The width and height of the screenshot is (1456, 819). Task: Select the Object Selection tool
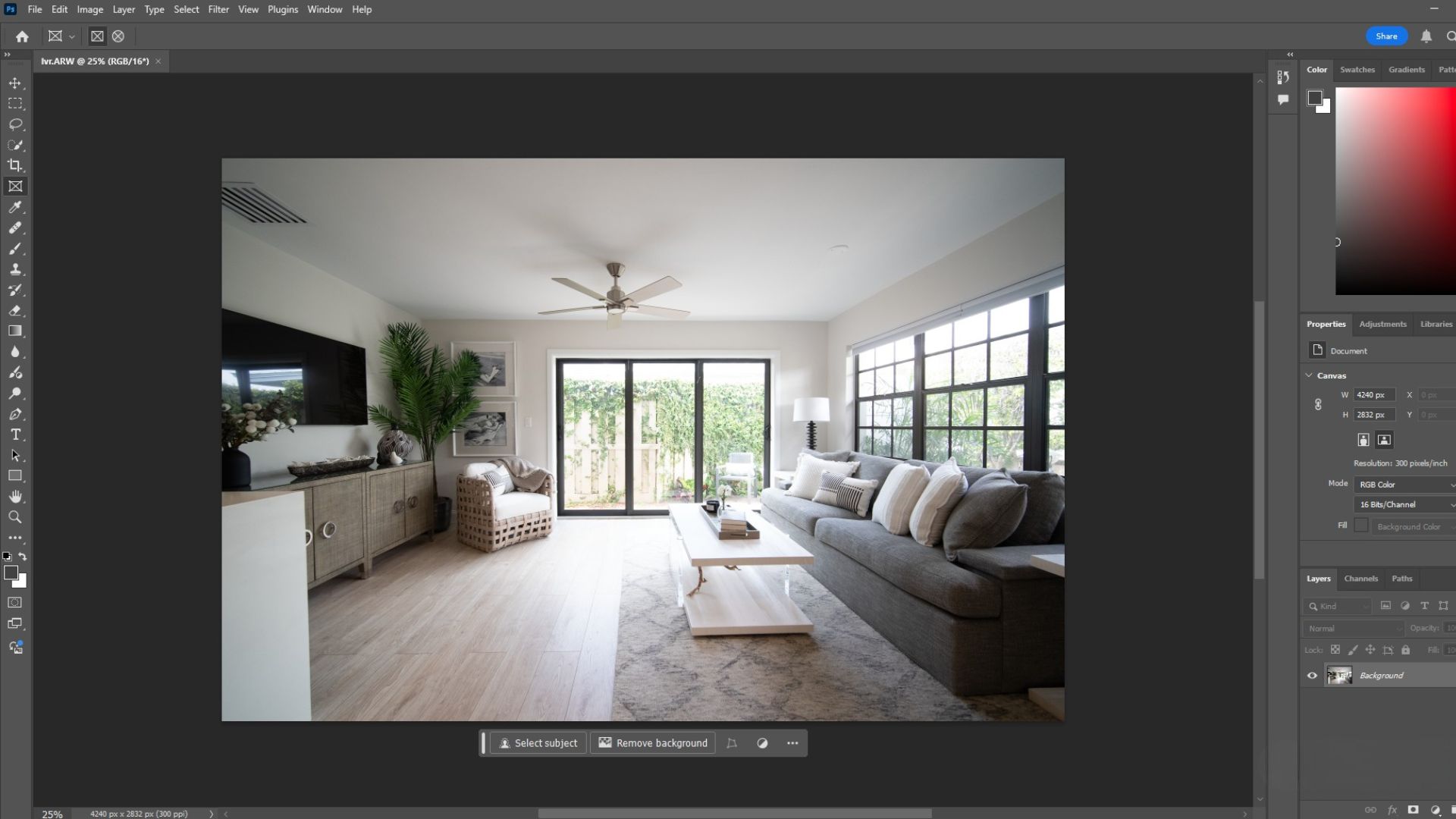pyautogui.click(x=15, y=145)
